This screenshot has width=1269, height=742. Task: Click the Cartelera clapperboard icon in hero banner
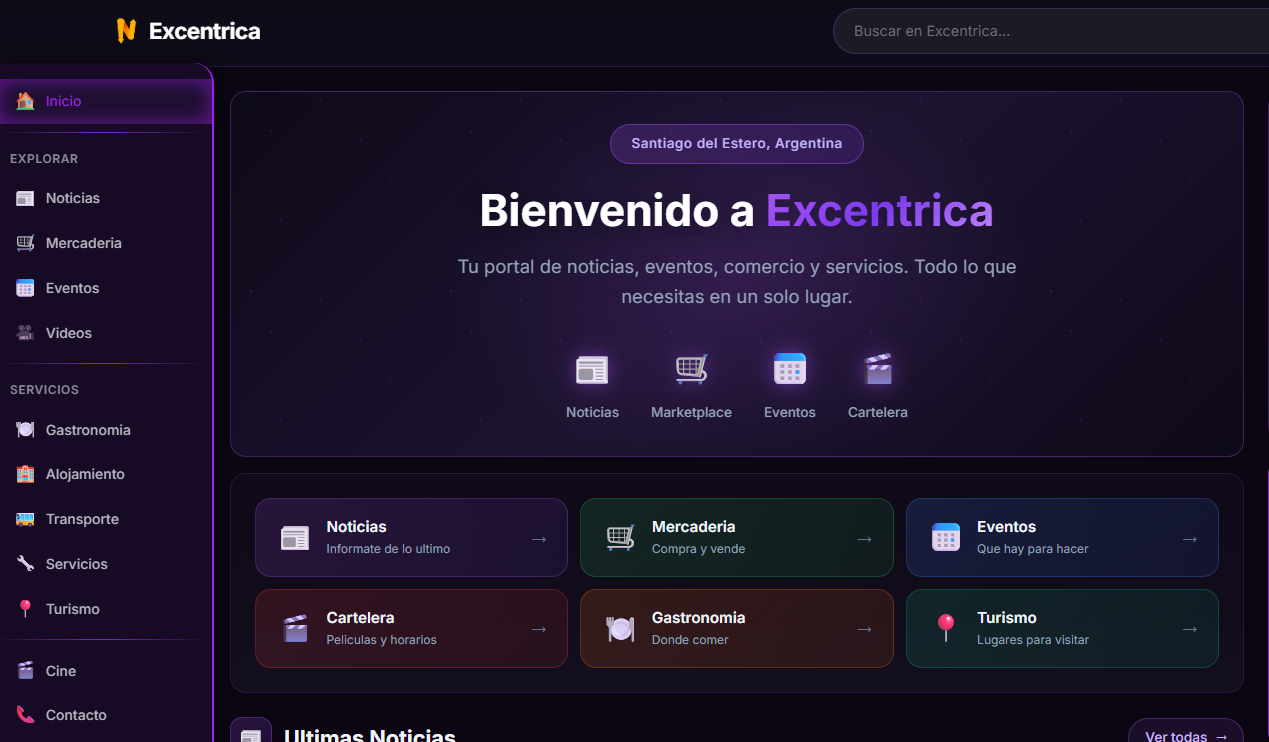(x=877, y=368)
